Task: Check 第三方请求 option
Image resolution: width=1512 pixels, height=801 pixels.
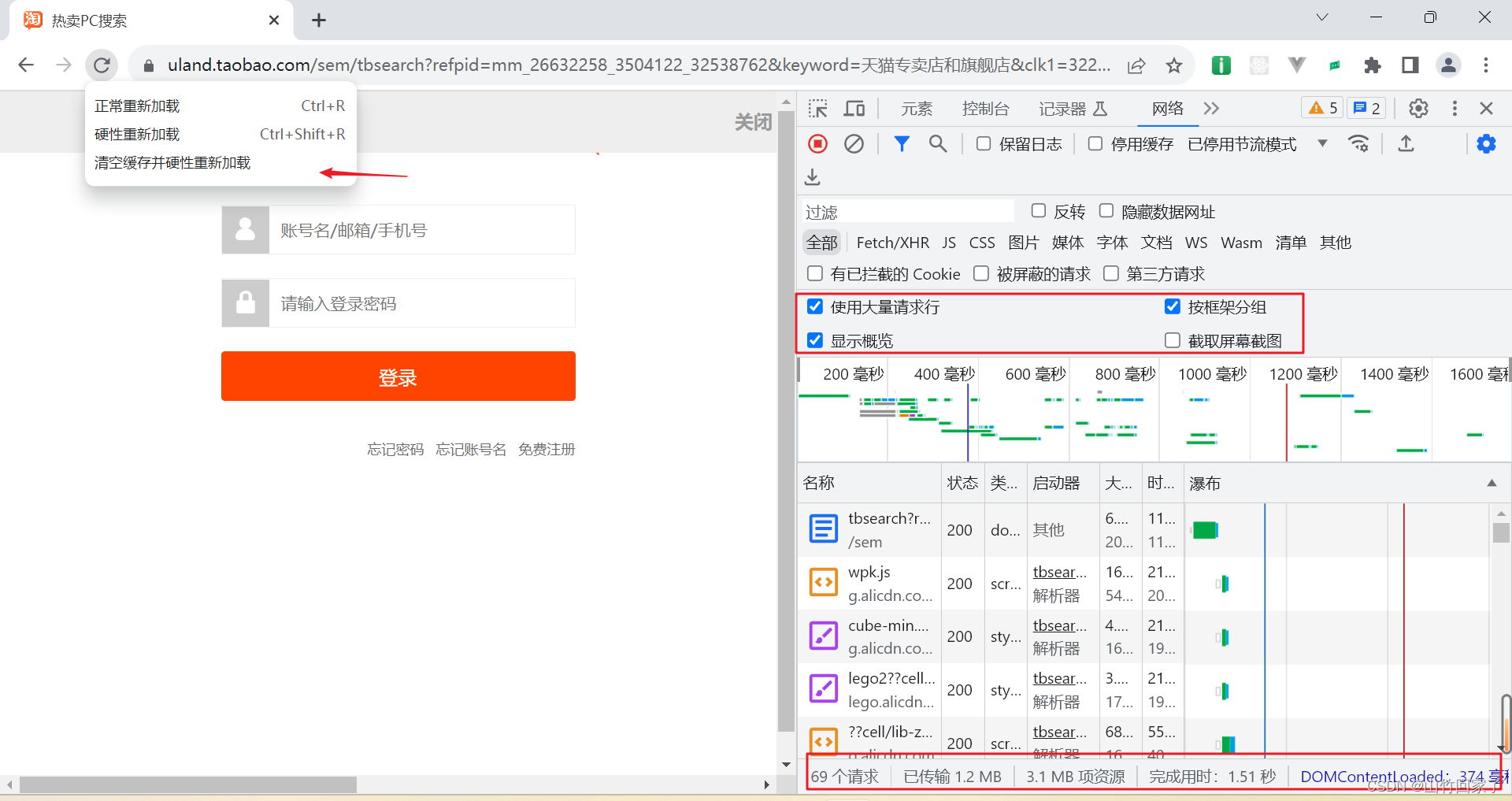Action: (1111, 273)
